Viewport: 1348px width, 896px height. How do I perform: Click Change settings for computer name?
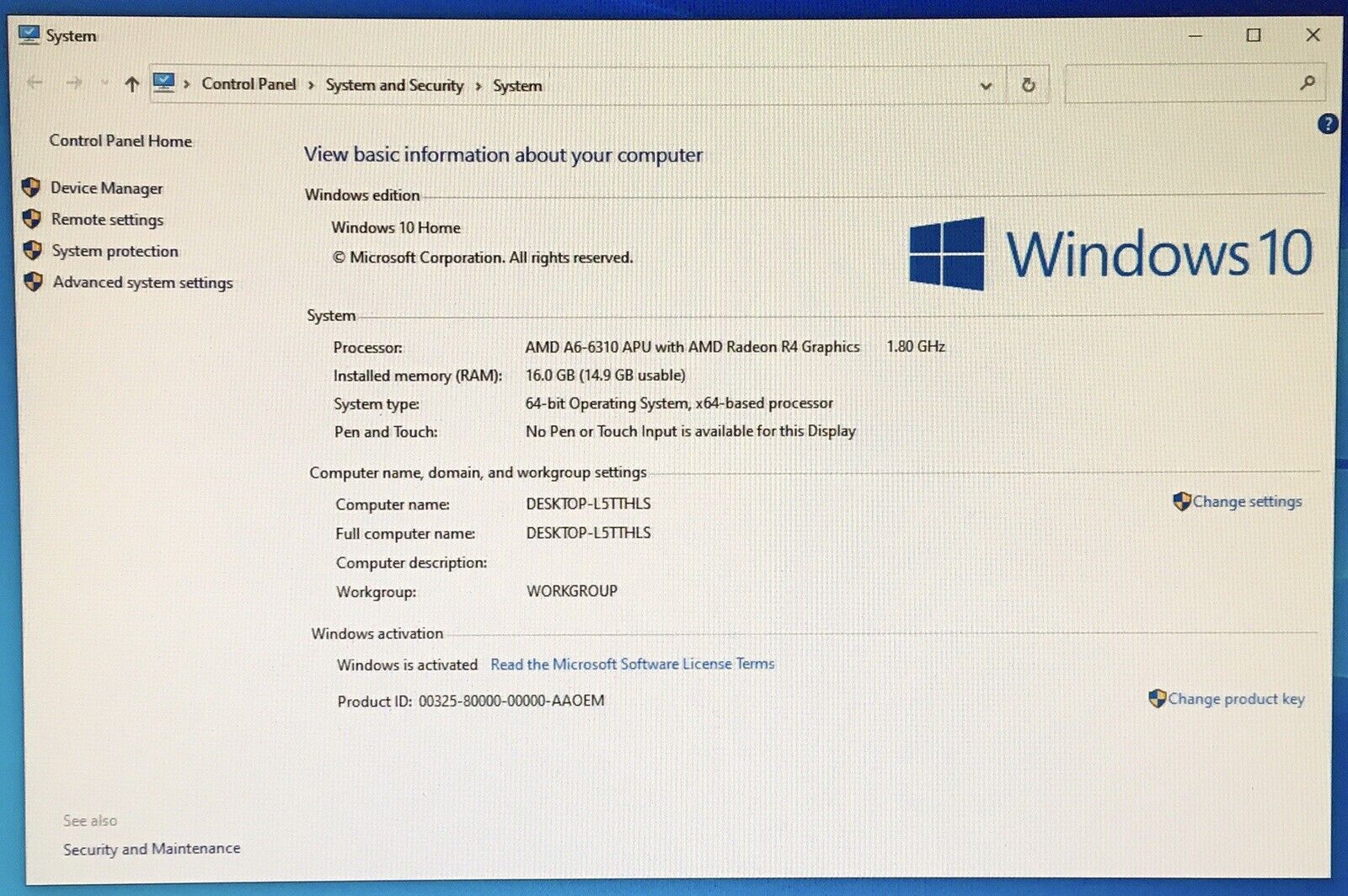tap(1247, 502)
